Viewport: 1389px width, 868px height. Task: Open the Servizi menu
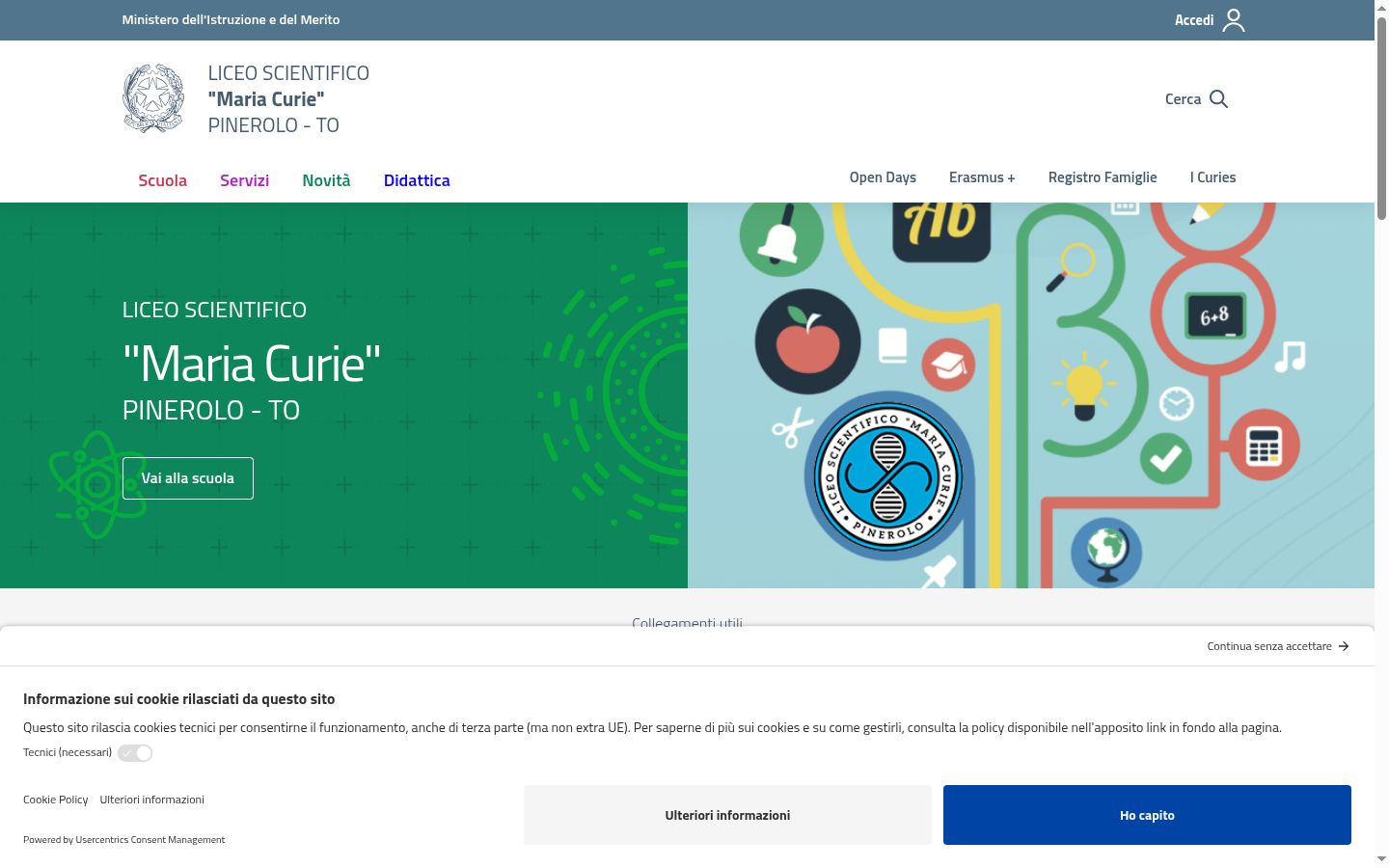pyautogui.click(x=244, y=180)
